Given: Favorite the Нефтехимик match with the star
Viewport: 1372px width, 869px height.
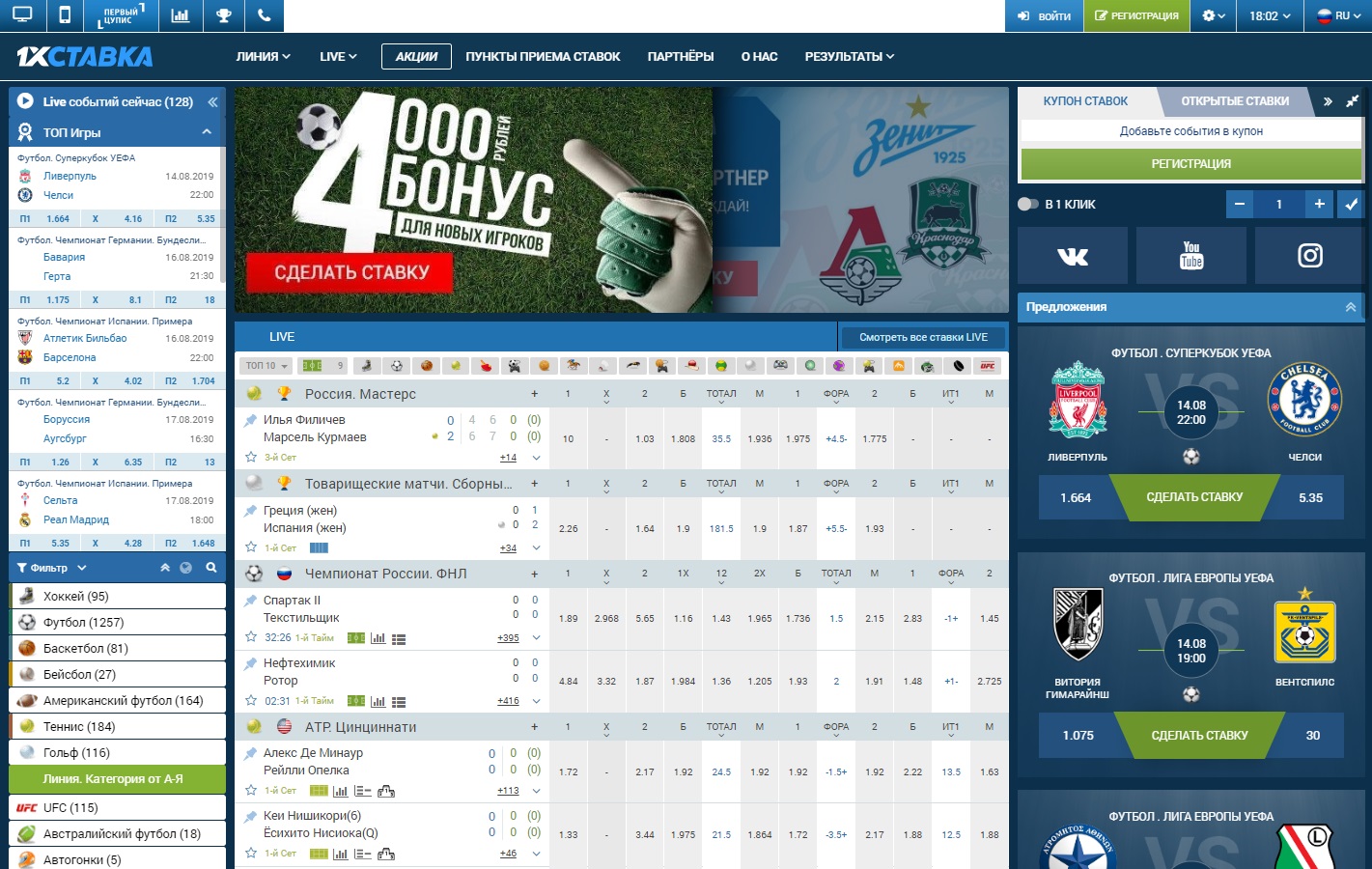Looking at the screenshot, I should click(251, 701).
